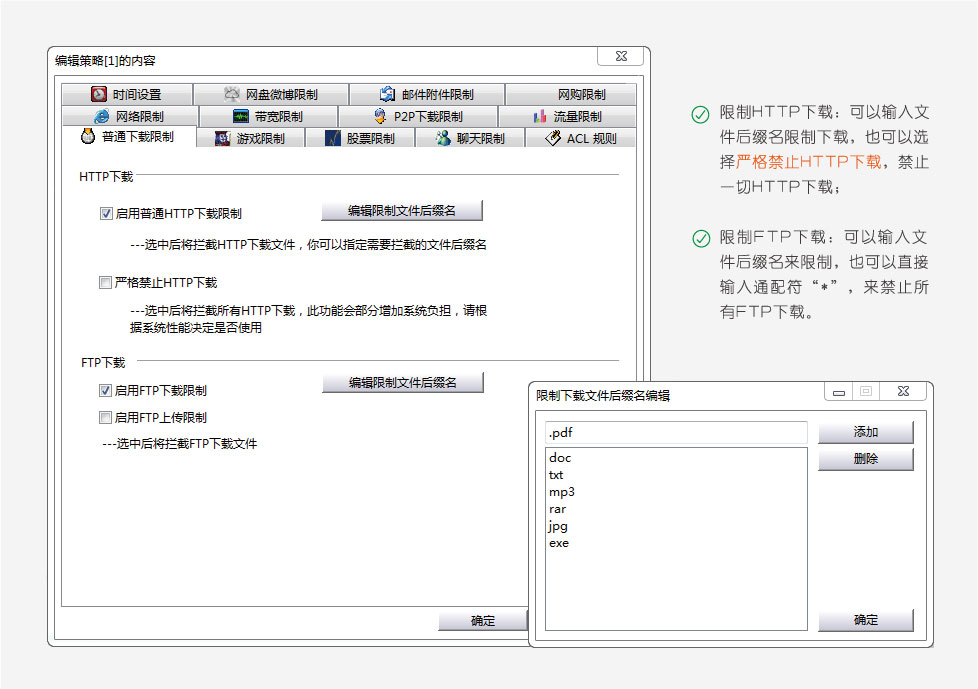Click the P2P下载限制 tab icon
This screenshot has height=689, width=978.
coord(380,117)
